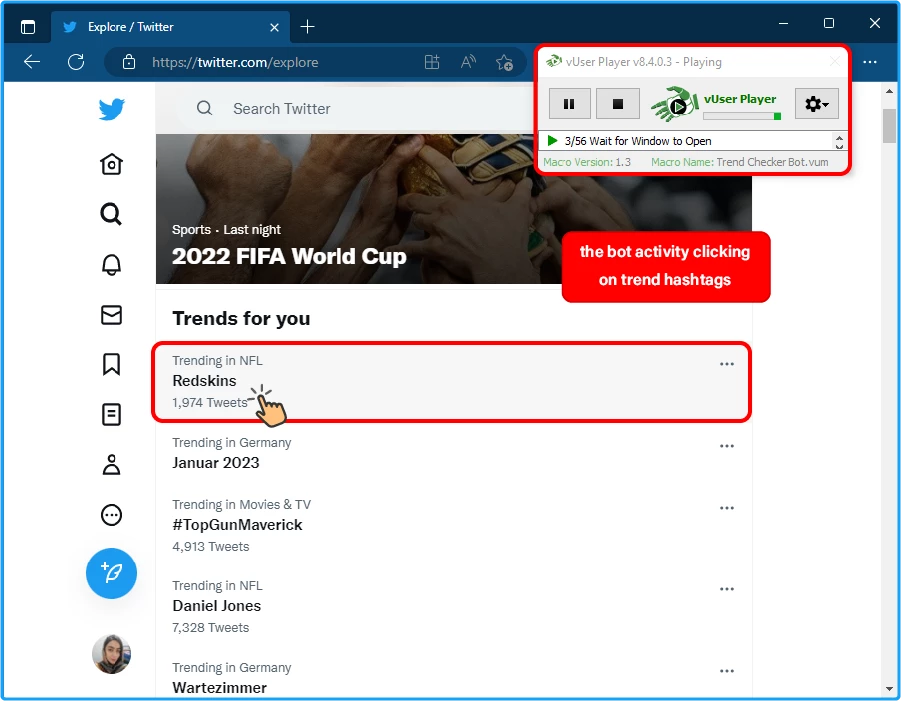Add page to favorites star icon
901x701 pixels.
(505, 62)
